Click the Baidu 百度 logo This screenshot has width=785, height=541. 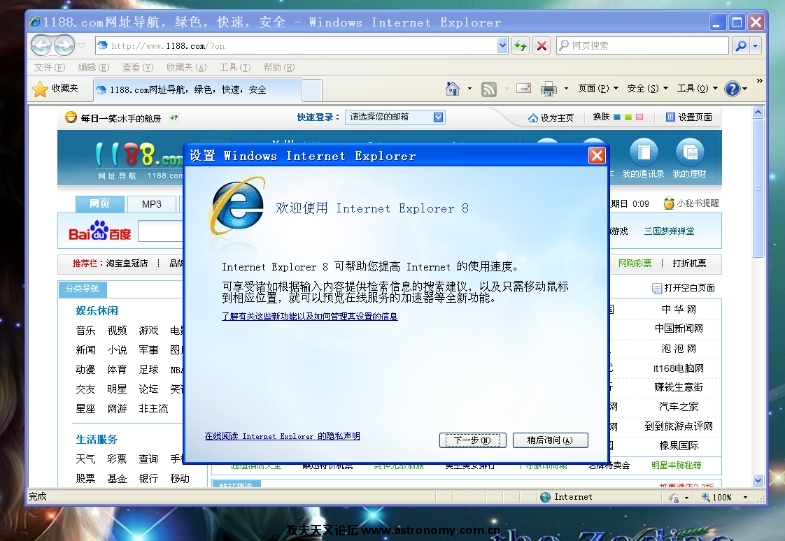click(x=100, y=231)
